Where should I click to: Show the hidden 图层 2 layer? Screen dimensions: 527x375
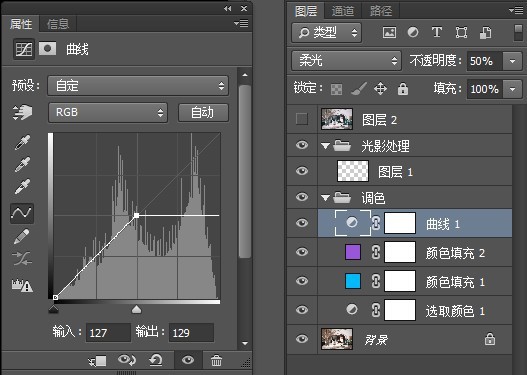coord(302,119)
